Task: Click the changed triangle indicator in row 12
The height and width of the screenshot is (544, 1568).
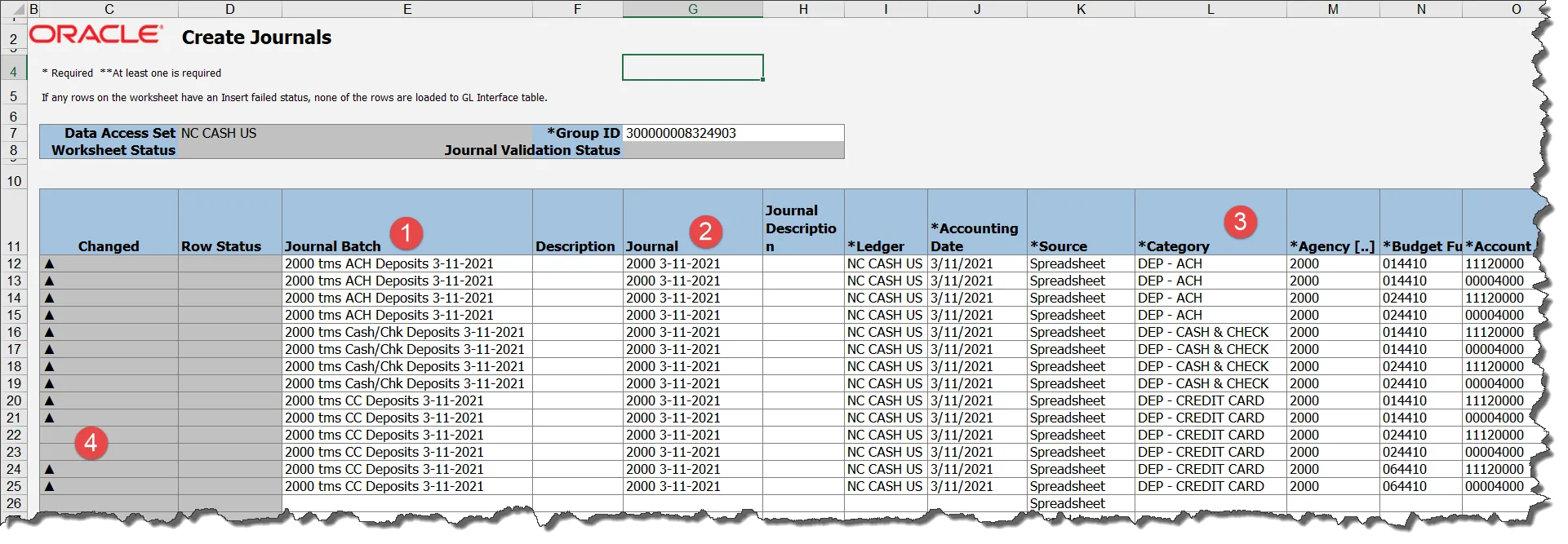Action: pos(49,263)
